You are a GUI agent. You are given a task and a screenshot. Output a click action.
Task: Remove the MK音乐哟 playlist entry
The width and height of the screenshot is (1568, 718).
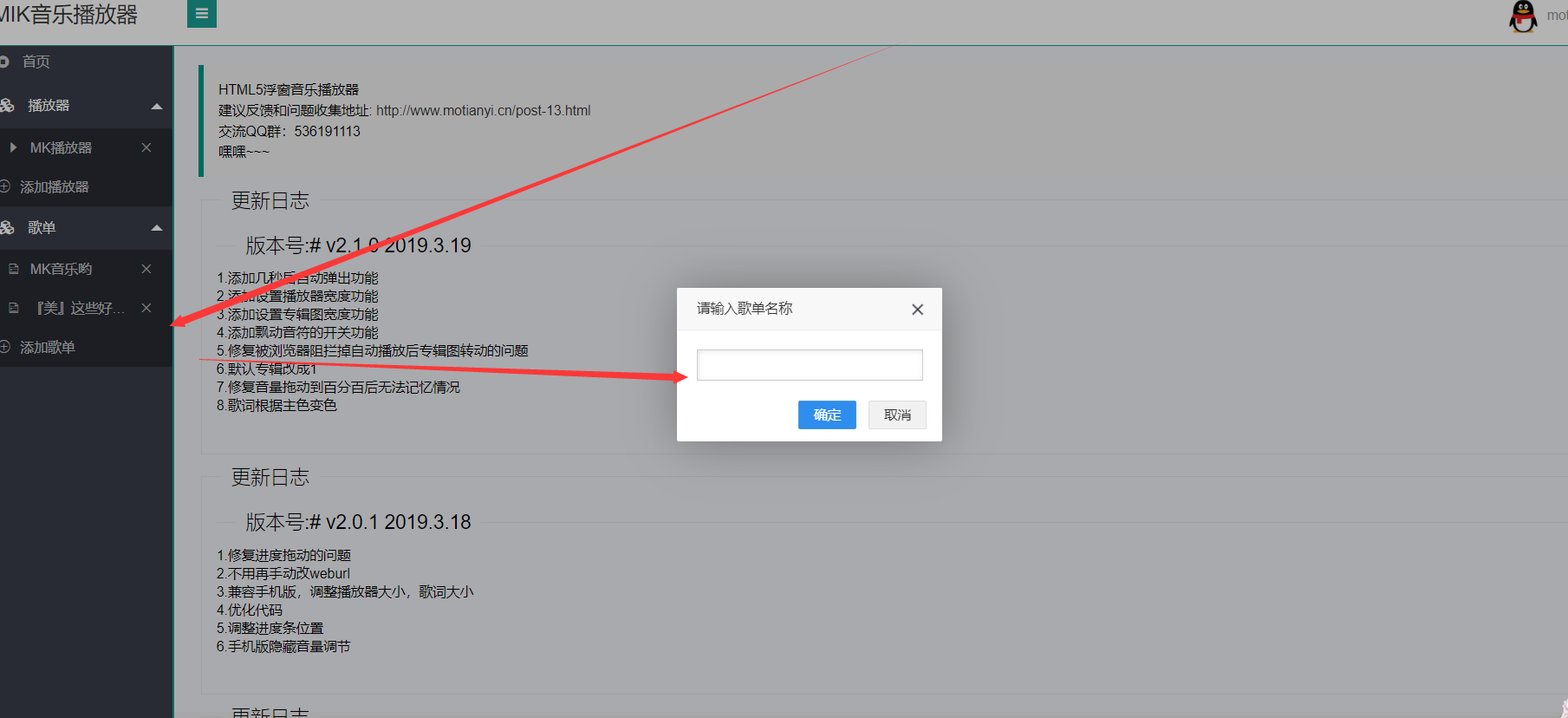pos(146,269)
